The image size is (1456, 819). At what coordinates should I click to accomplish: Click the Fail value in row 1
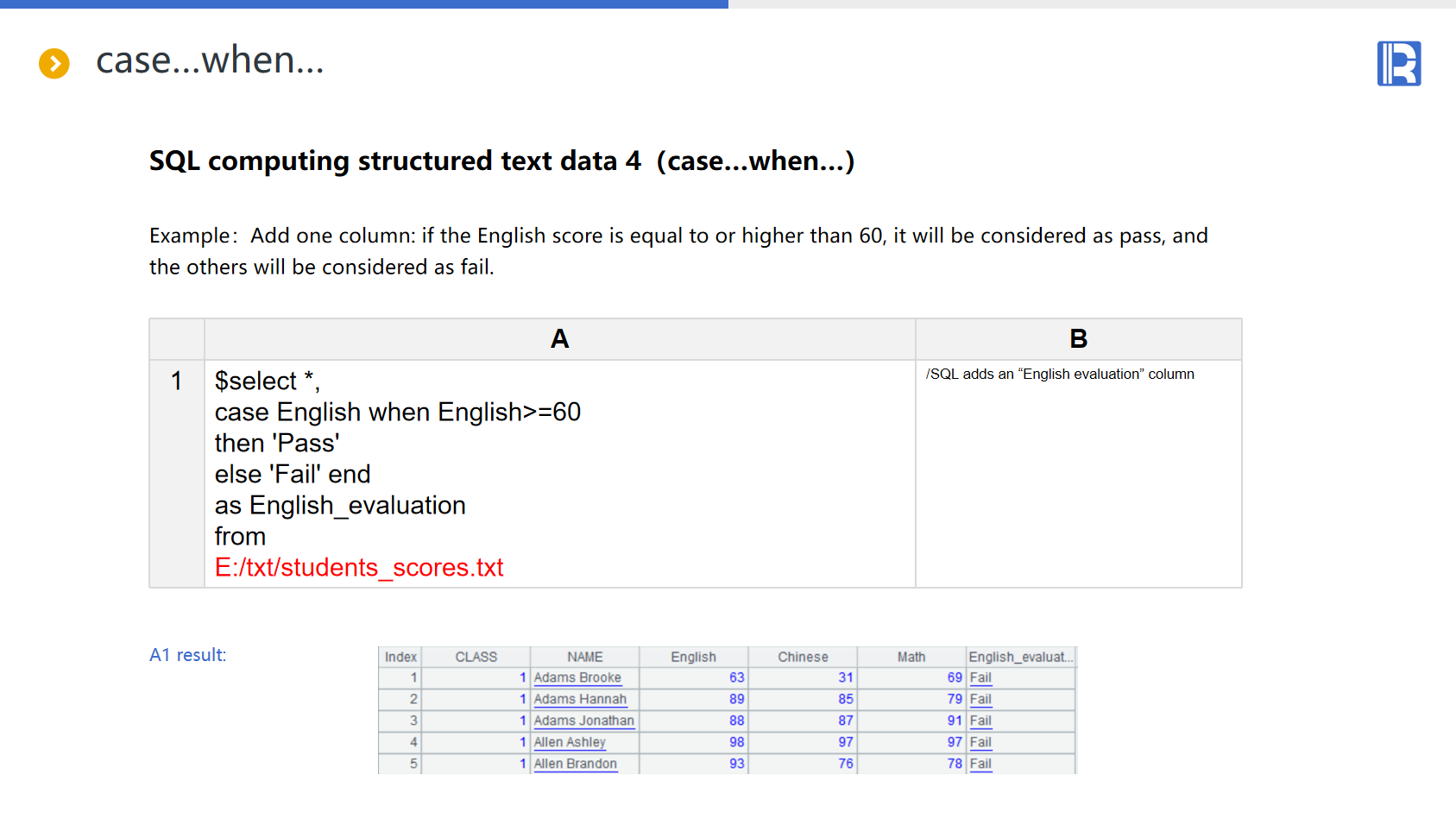[980, 678]
